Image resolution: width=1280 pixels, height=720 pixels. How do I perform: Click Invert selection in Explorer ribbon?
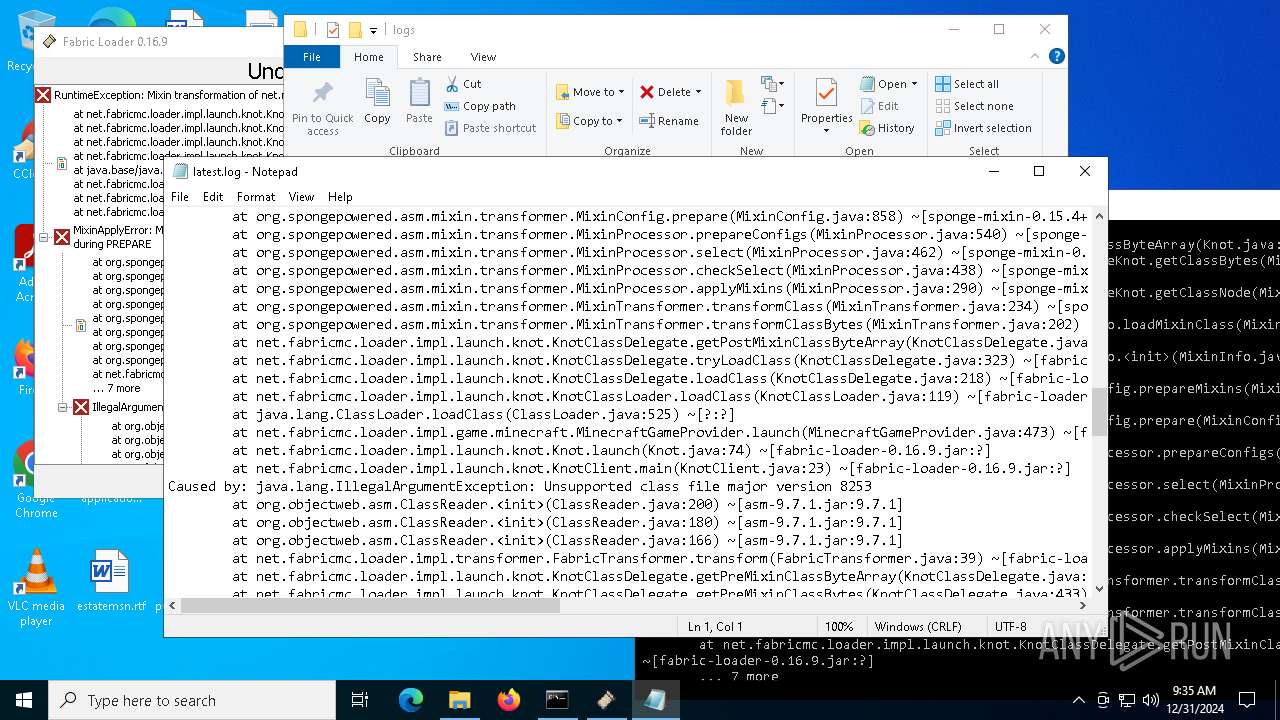(x=983, y=128)
